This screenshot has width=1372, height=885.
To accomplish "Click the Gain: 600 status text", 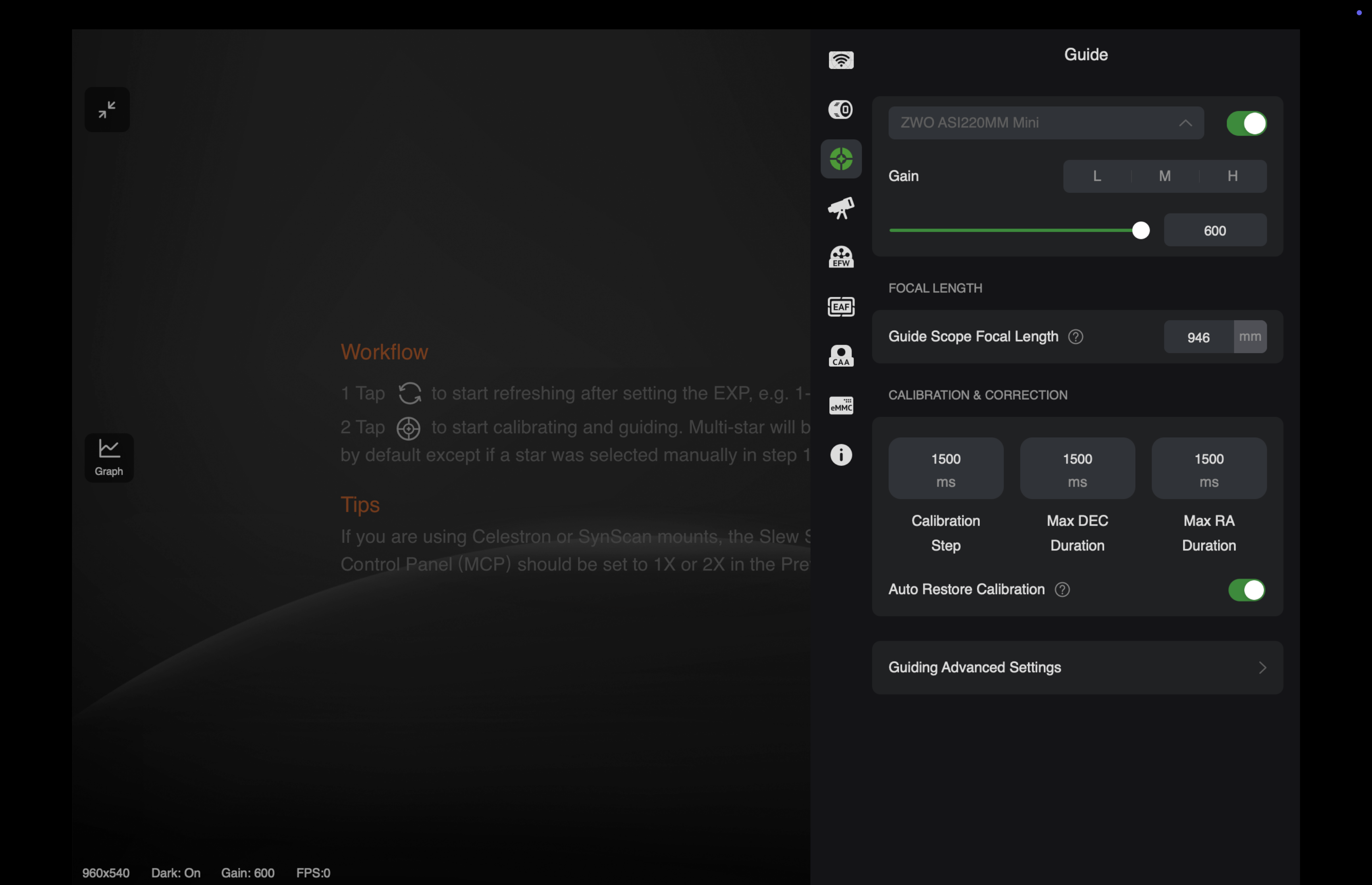I will [248, 873].
